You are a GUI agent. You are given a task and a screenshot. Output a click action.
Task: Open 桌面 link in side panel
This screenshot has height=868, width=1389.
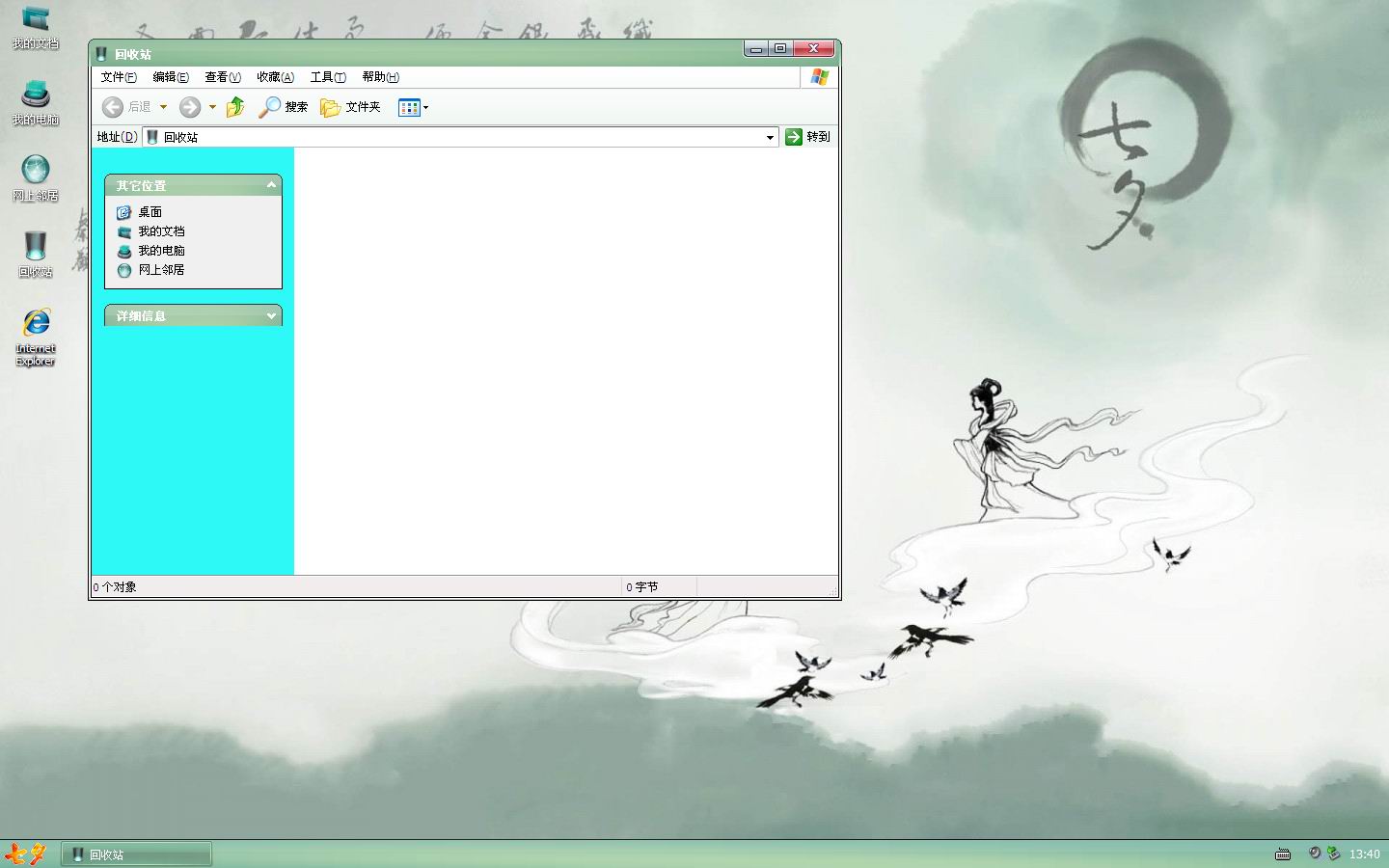click(x=140, y=212)
